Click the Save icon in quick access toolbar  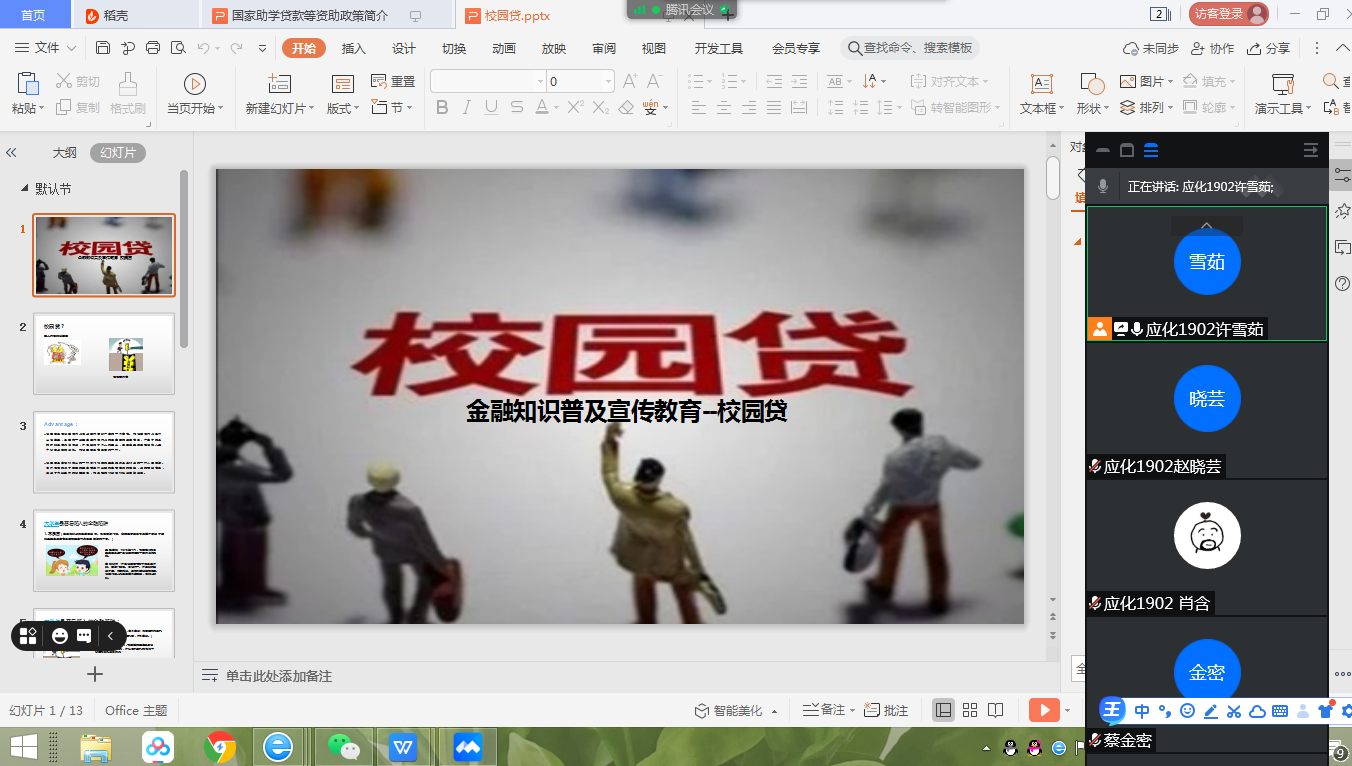pyautogui.click(x=103, y=48)
